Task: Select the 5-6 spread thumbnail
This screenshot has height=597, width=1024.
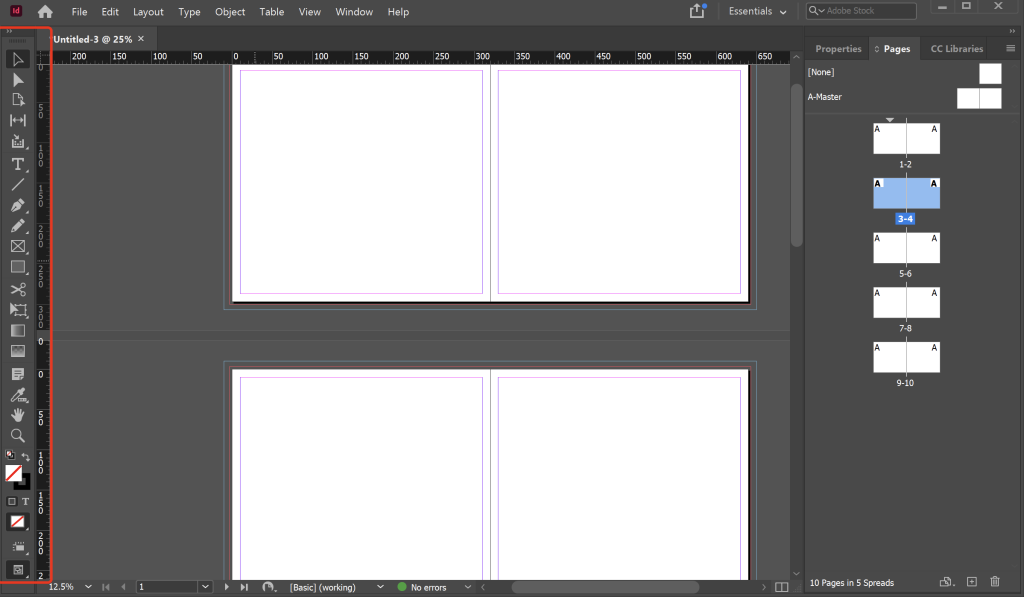Action: [x=906, y=248]
